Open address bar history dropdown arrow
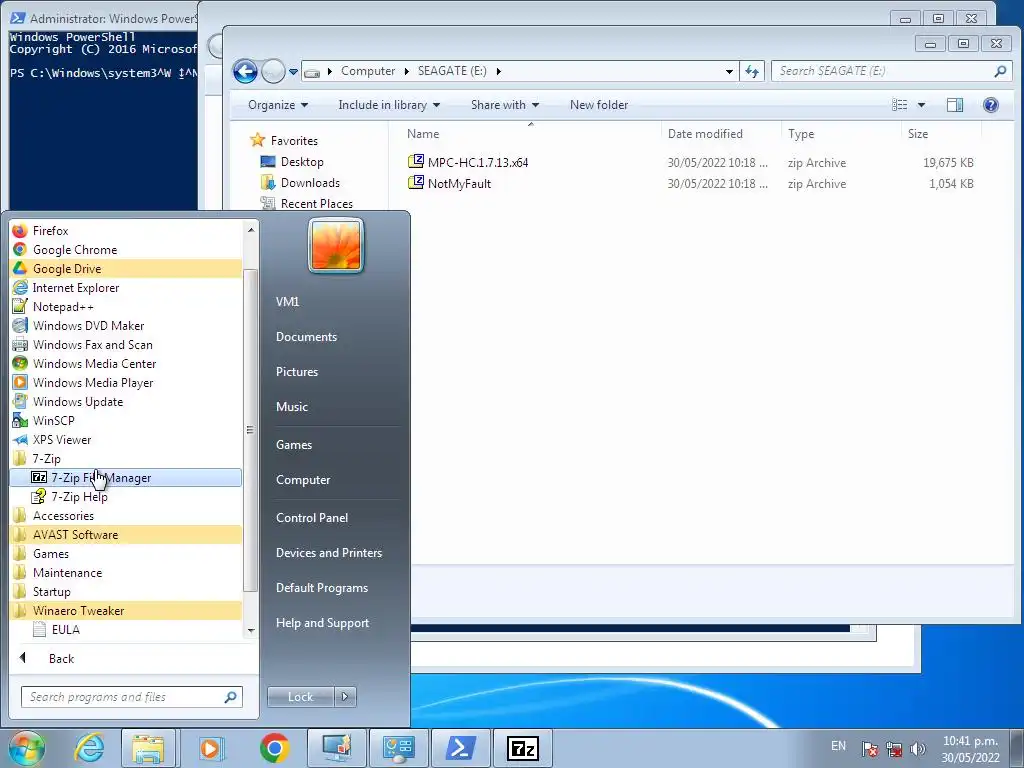This screenshot has height=768, width=1024. [x=729, y=71]
